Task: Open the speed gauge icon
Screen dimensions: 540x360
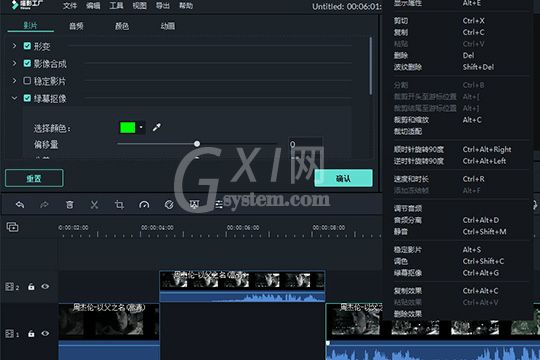Action: point(144,205)
